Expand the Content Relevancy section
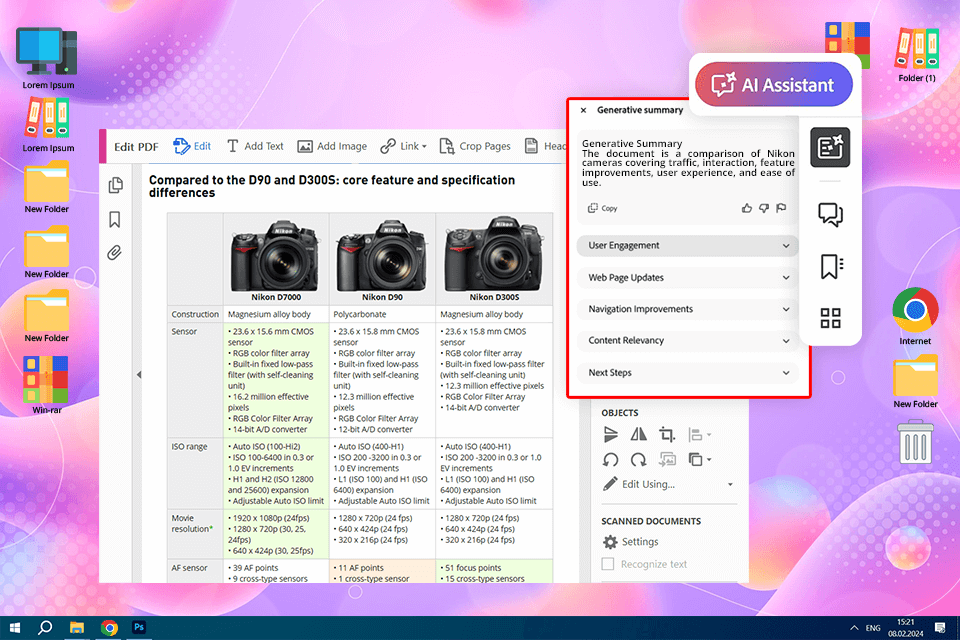 click(688, 341)
